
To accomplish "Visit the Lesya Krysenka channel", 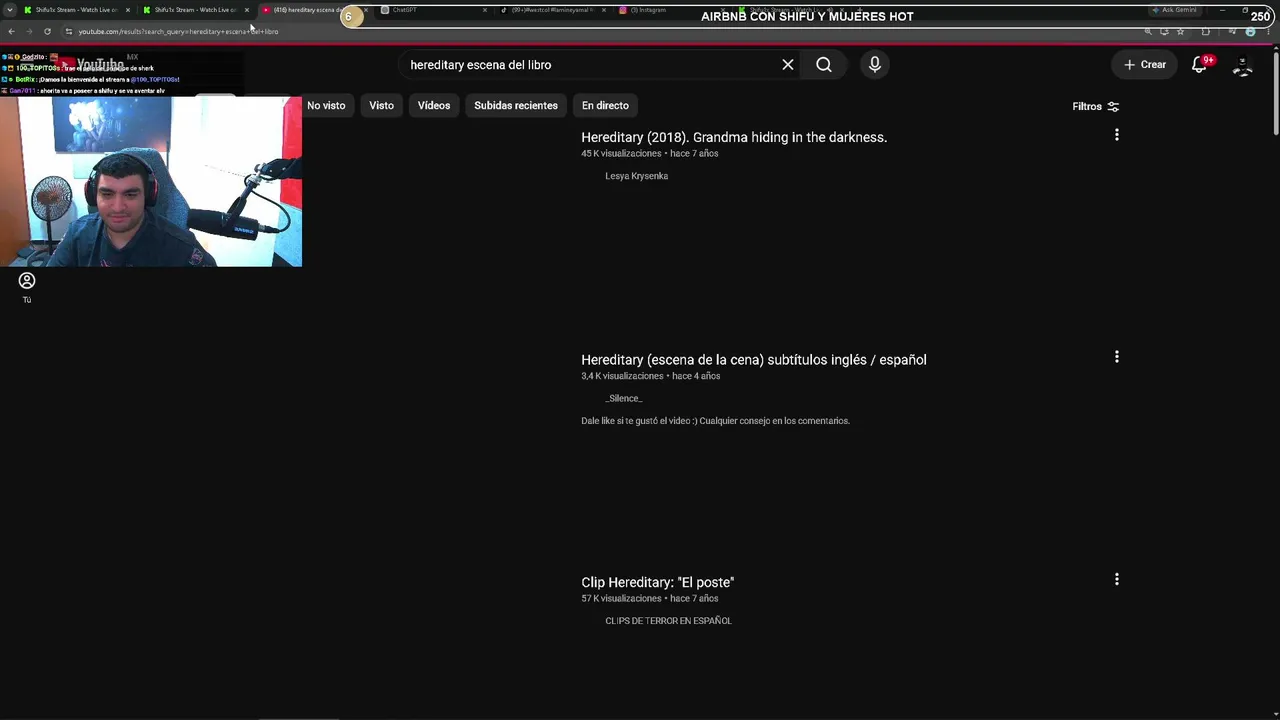I will [636, 176].
